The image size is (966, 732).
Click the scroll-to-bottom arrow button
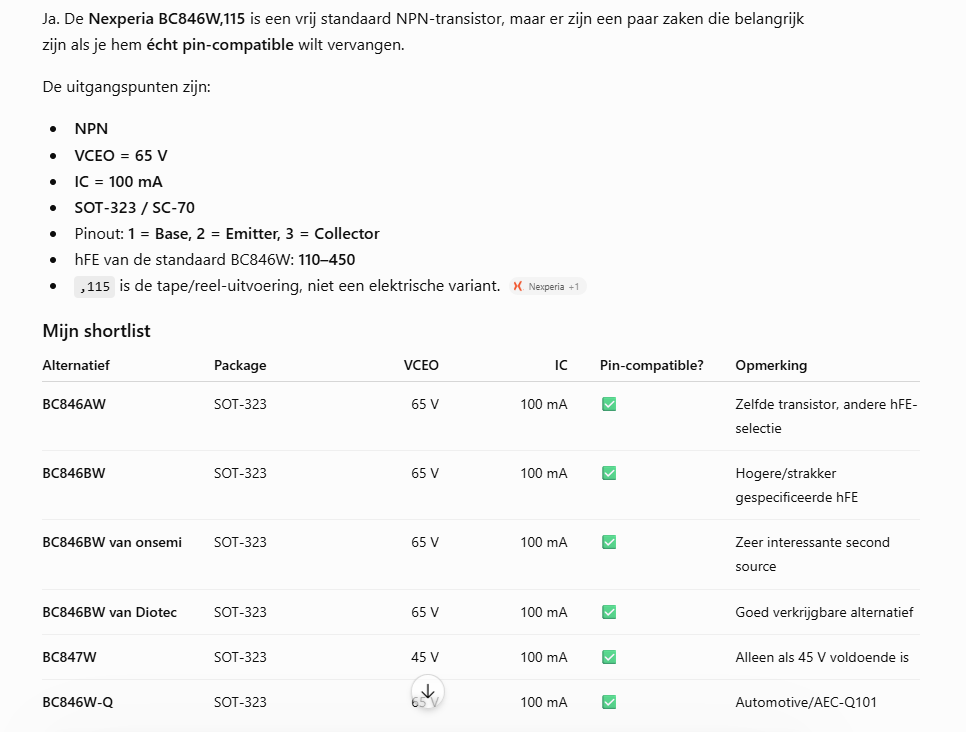click(428, 691)
